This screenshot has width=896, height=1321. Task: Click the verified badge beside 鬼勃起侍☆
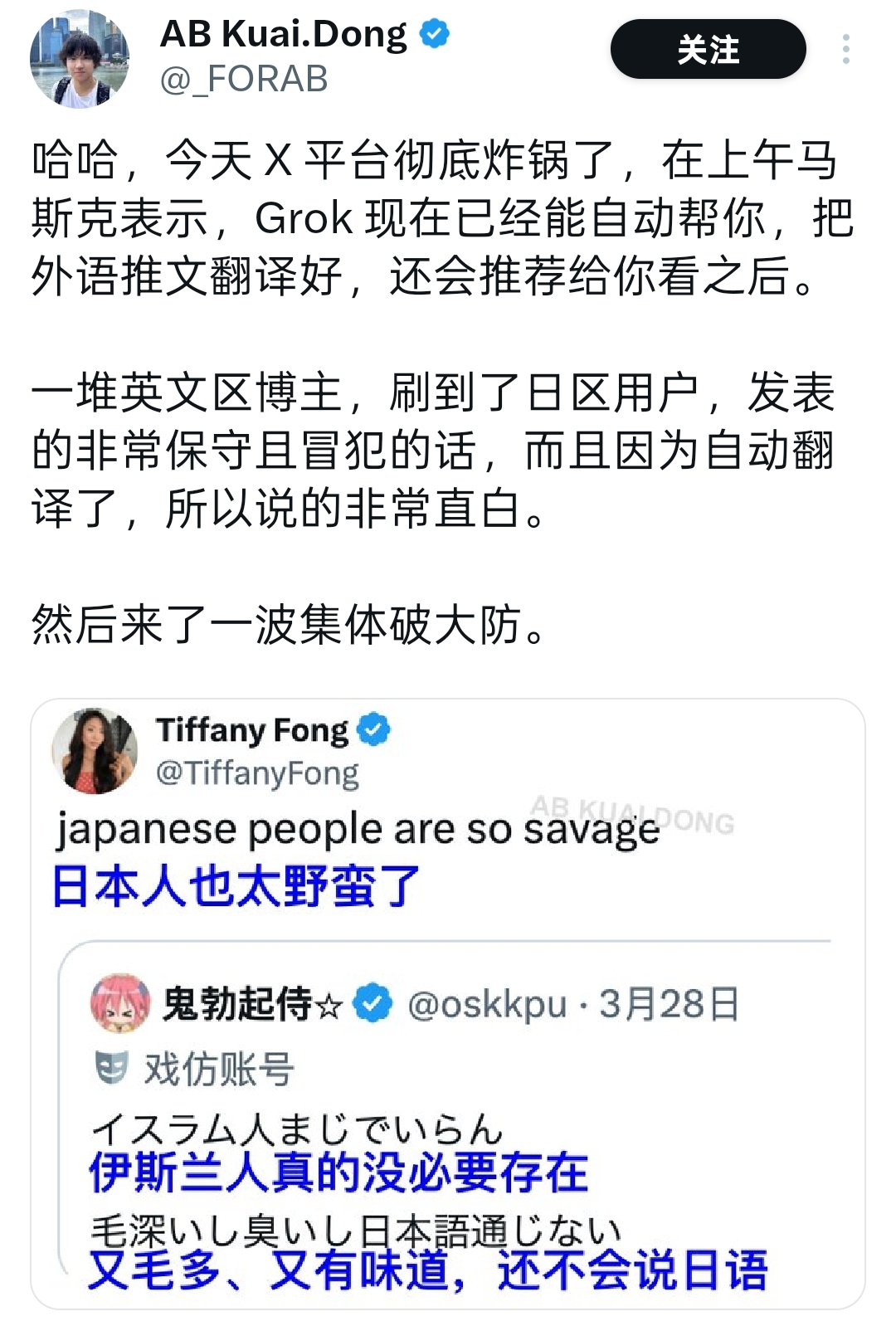(x=373, y=1004)
